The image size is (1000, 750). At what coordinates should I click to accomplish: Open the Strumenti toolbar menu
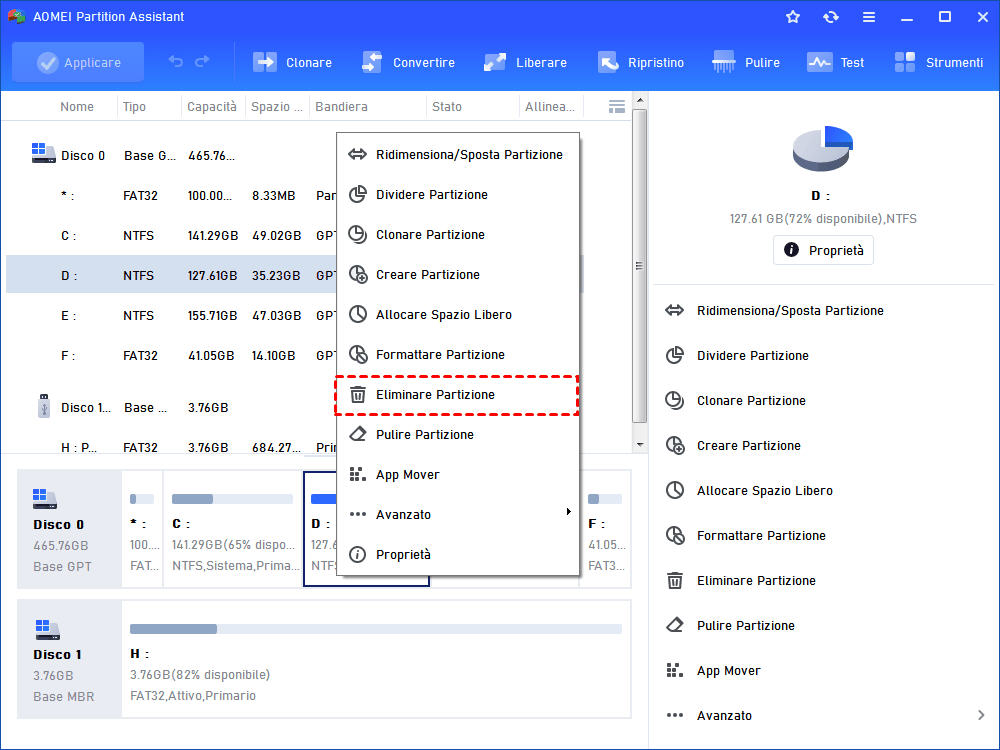(x=938, y=62)
